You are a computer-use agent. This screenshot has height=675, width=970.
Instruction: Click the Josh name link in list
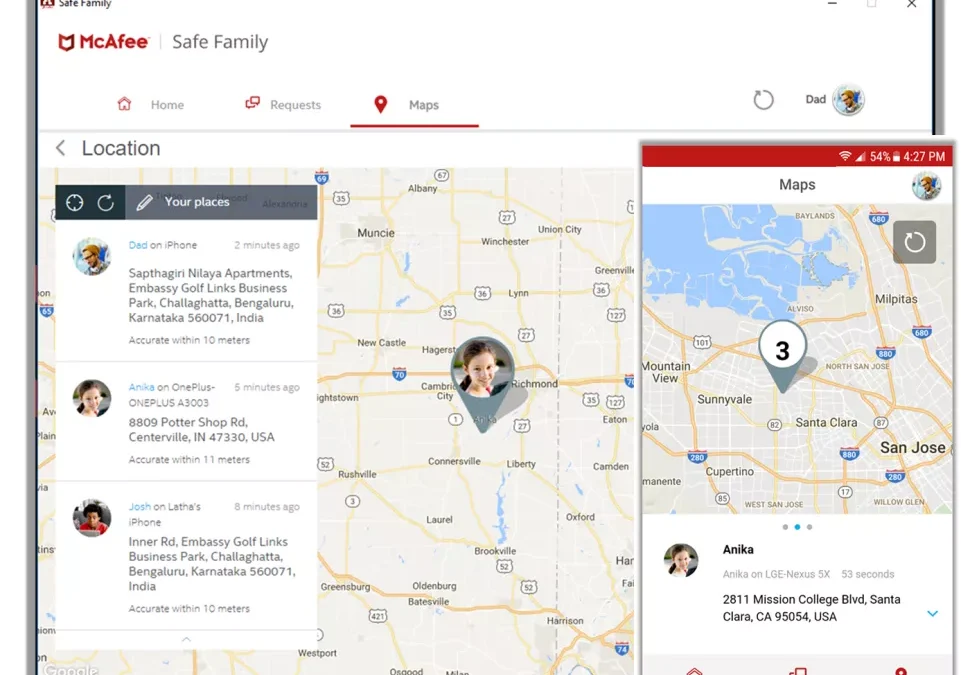(x=139, y=507)
